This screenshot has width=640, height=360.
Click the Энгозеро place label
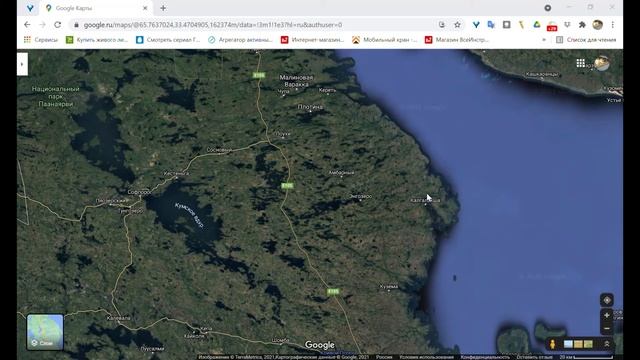coord(360,196)
